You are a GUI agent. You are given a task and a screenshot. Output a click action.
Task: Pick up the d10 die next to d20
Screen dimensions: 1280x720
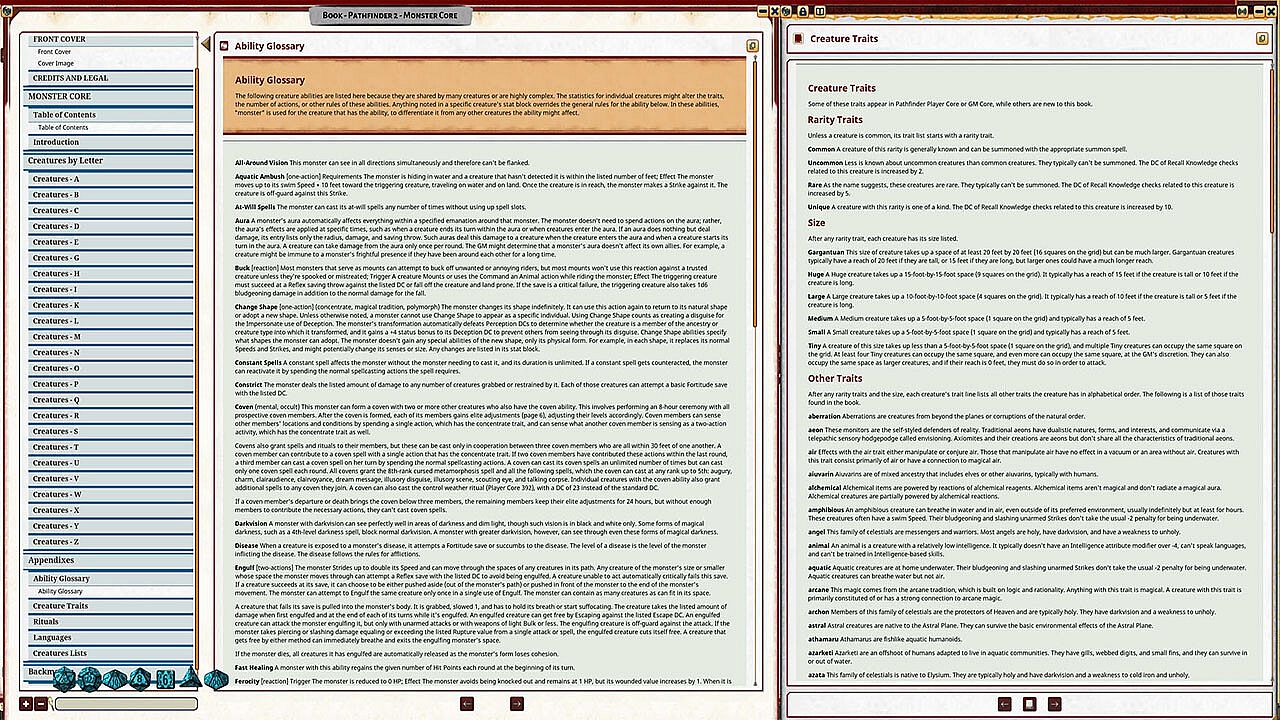[114, 680]
